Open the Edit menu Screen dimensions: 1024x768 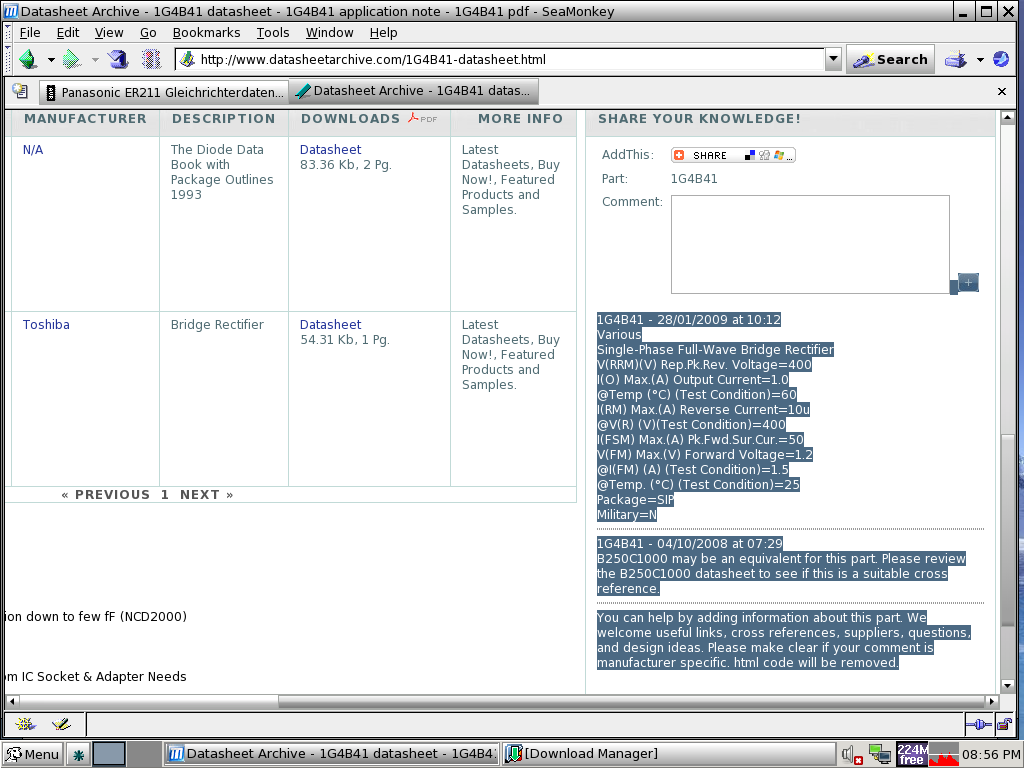68,33
